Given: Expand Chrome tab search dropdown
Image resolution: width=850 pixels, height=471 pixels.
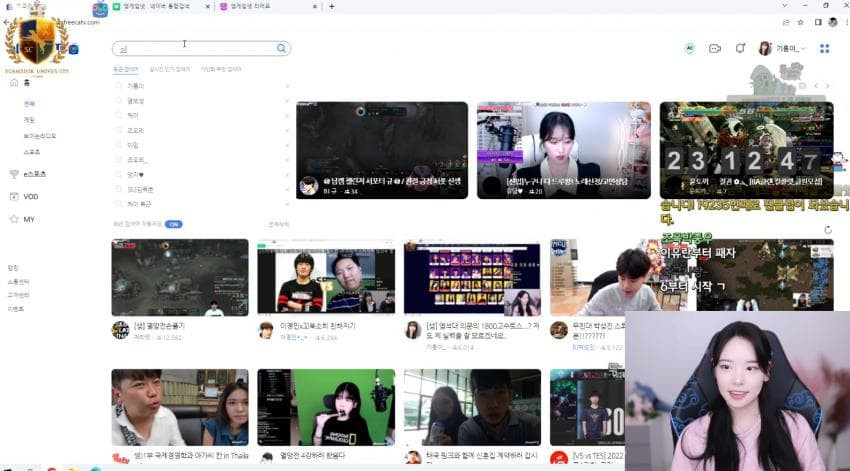Looking at the screenshot, I should click(x=784, y=5).
